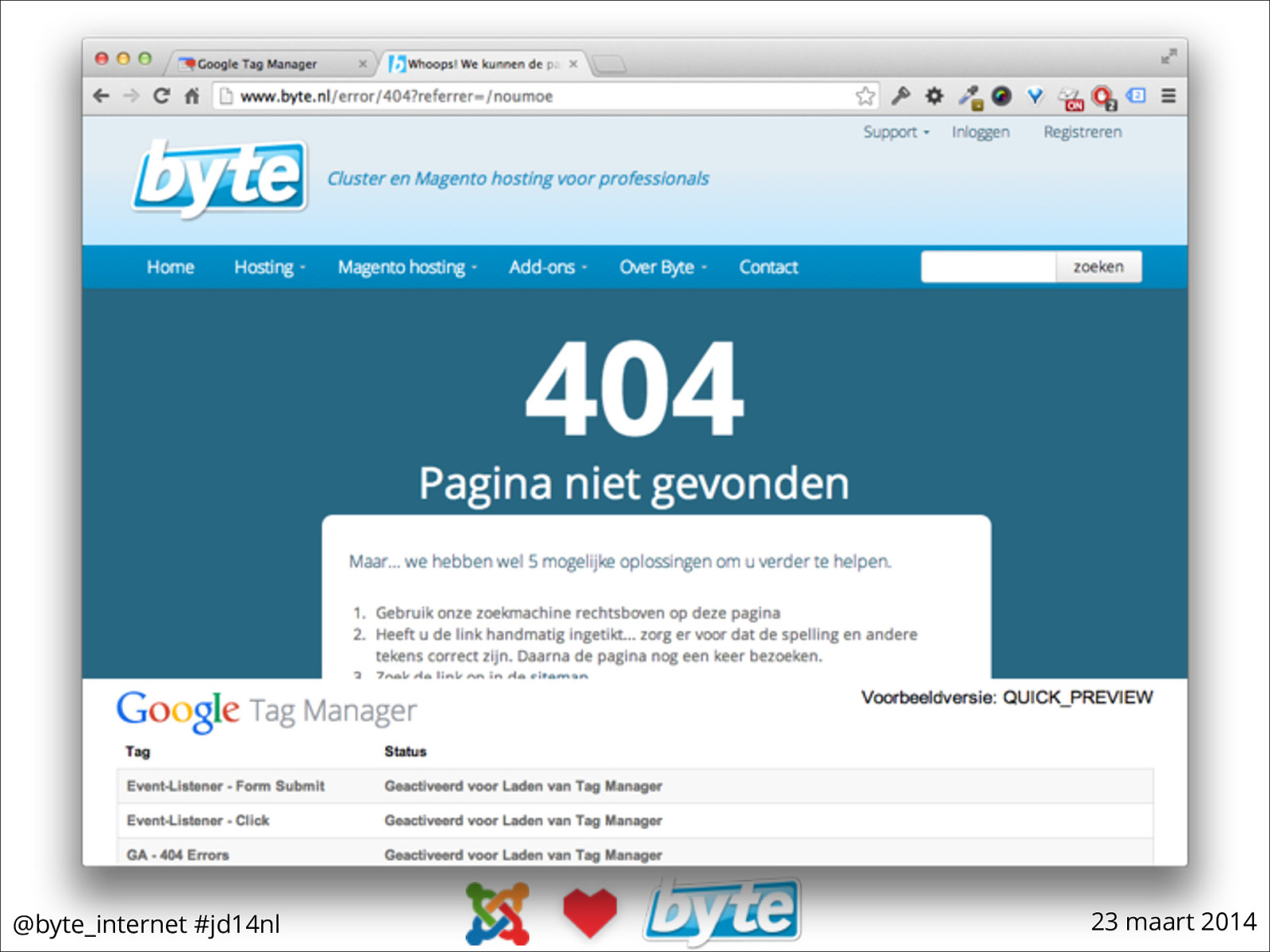The width and height of the screenshot is (1270, 952).
Task: Click the Form Submit row status text
Action: (x=523, y=786)
